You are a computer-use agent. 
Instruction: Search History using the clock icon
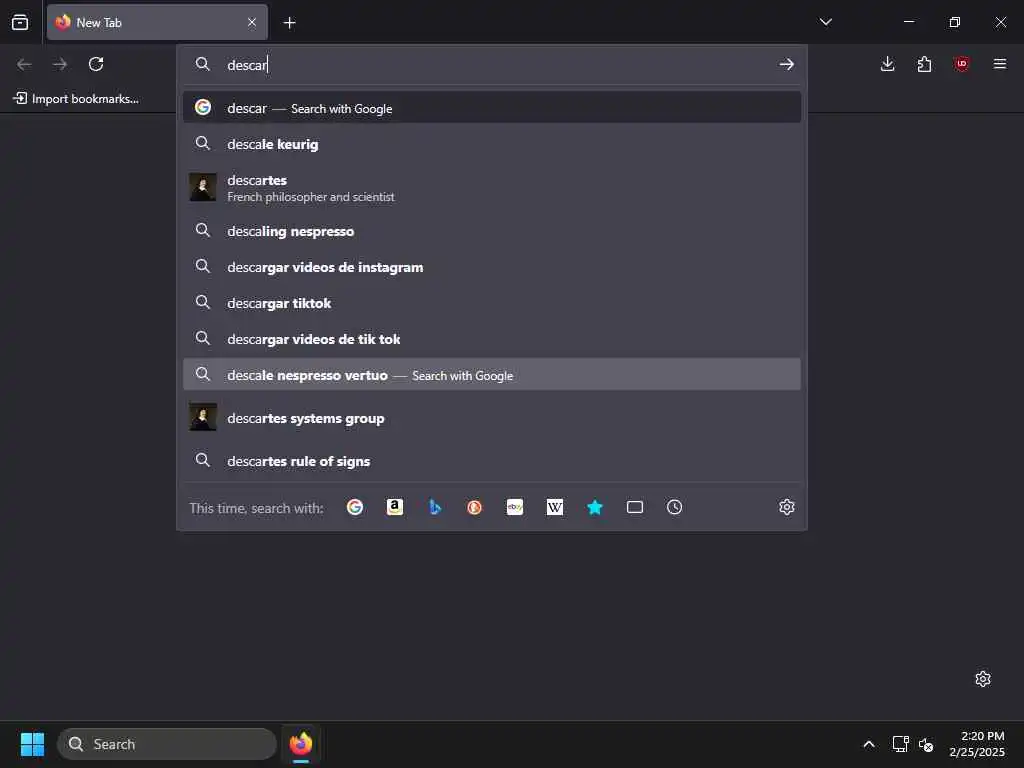675,507
